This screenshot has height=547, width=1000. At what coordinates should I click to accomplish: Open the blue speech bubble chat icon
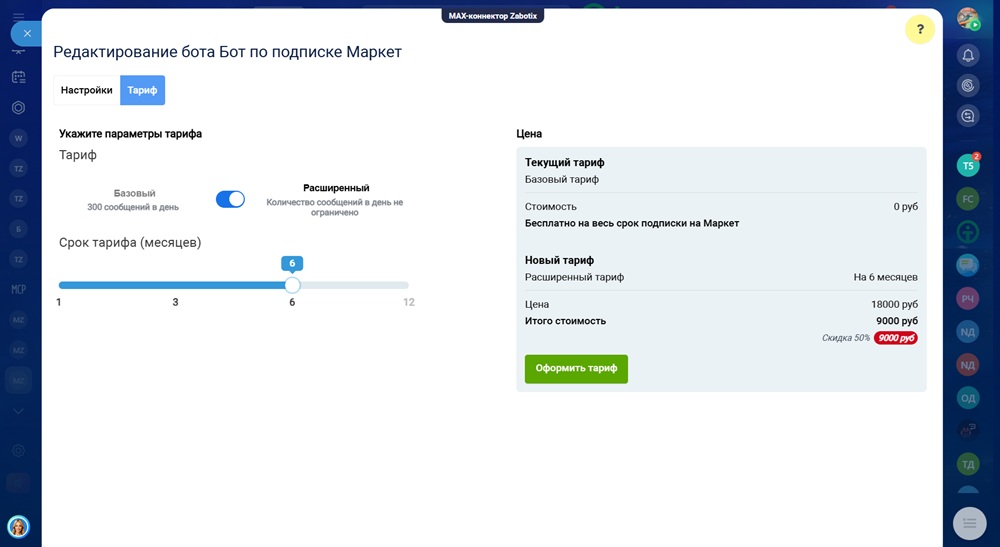967,265
